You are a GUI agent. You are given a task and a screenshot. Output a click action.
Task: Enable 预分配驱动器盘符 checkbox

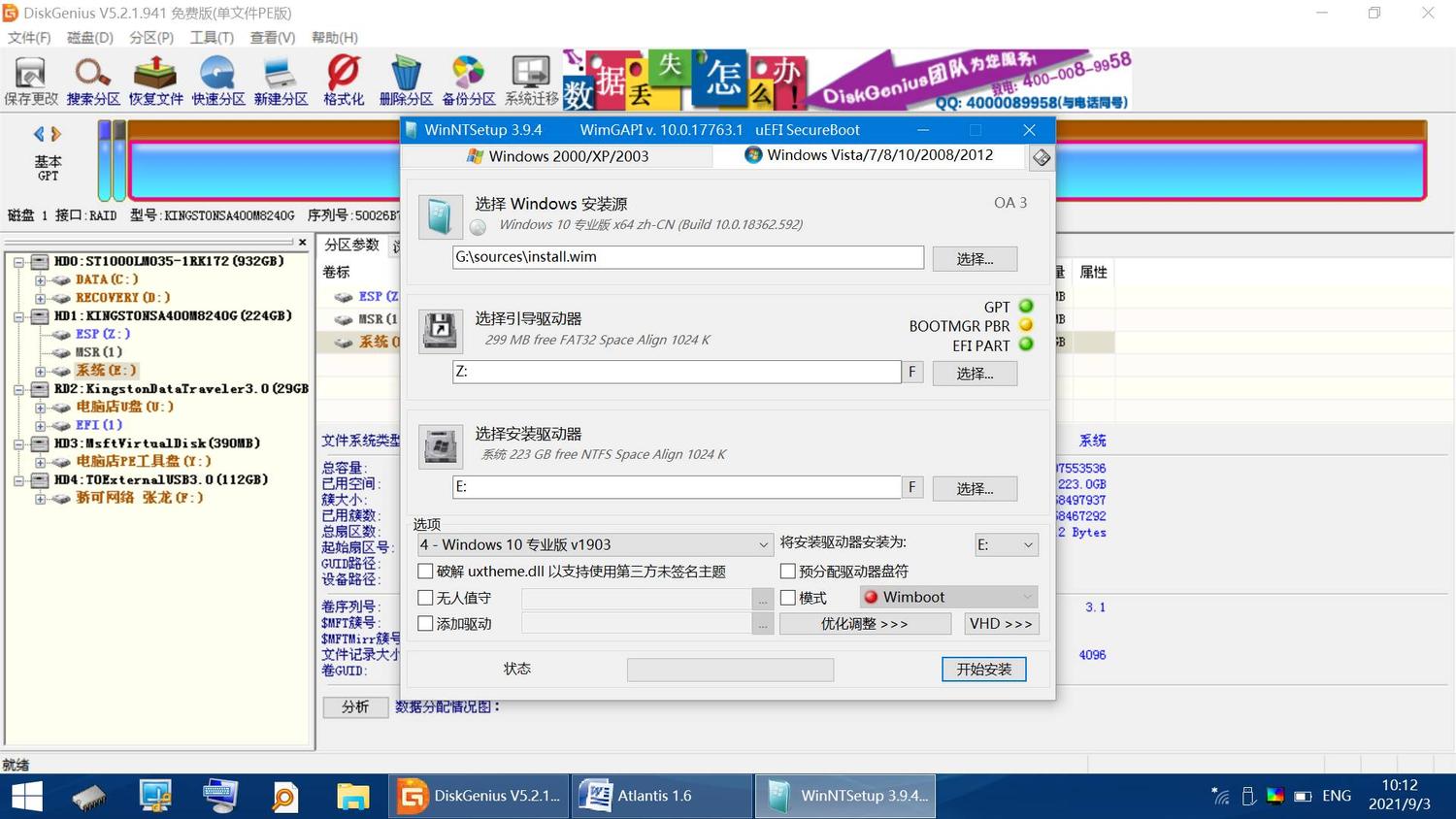pyautogui.click(x=788, y=571)
